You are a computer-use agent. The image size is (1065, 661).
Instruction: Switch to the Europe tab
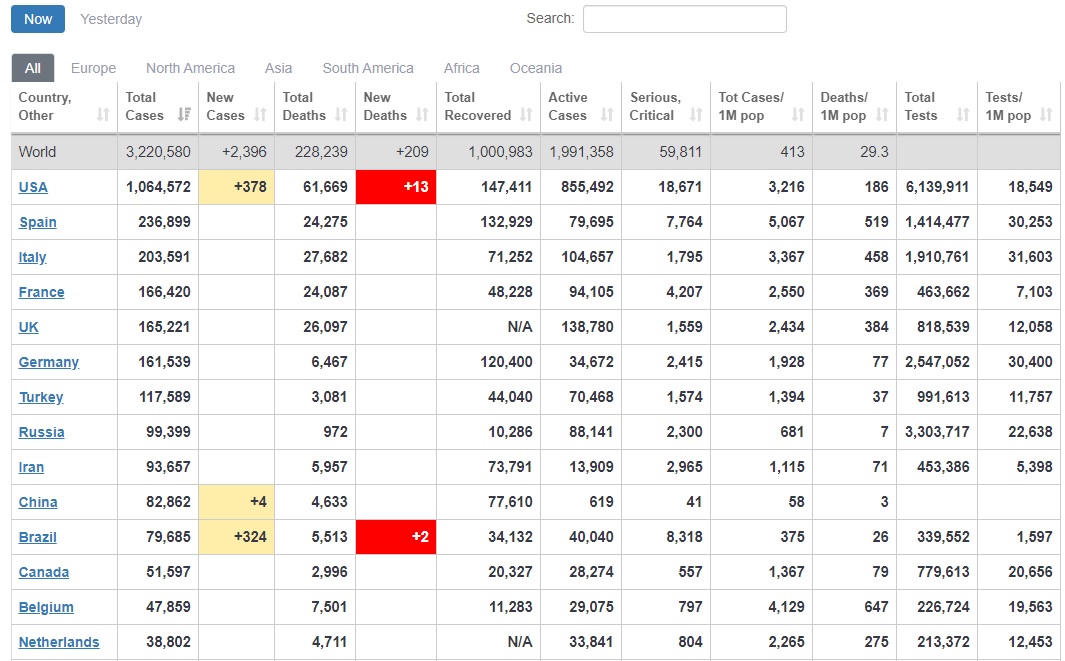pyautogui.click(x=93, y=68)
